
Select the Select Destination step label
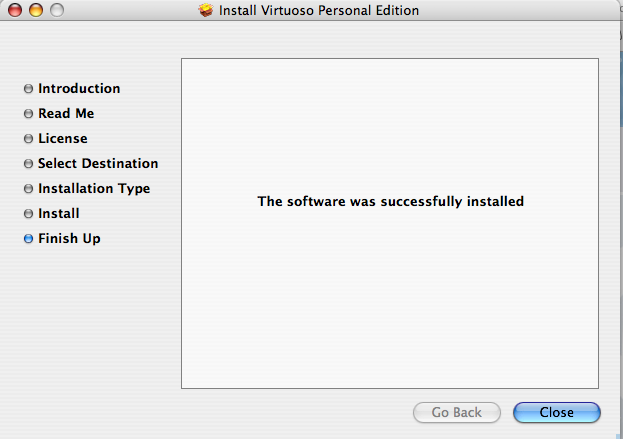[x=98, y=164]
